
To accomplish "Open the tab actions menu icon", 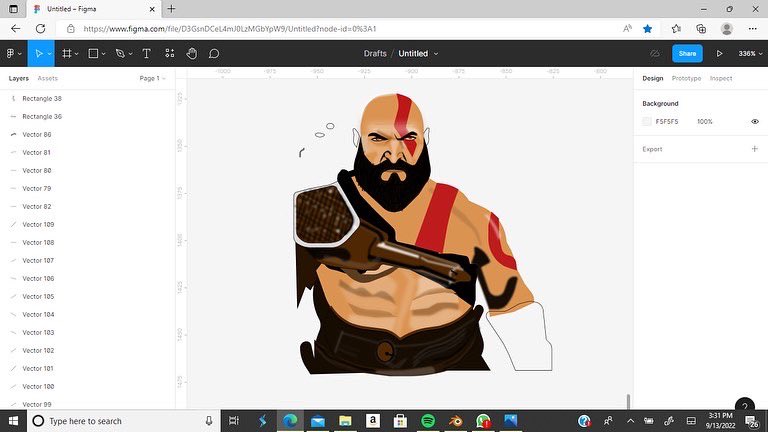I will pyautogui.click(x=13, y=9).
